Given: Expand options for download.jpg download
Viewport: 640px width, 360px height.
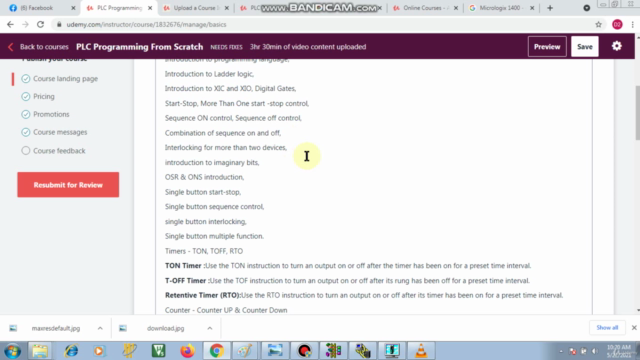Looking at the screenshot, I should point(209,328).
